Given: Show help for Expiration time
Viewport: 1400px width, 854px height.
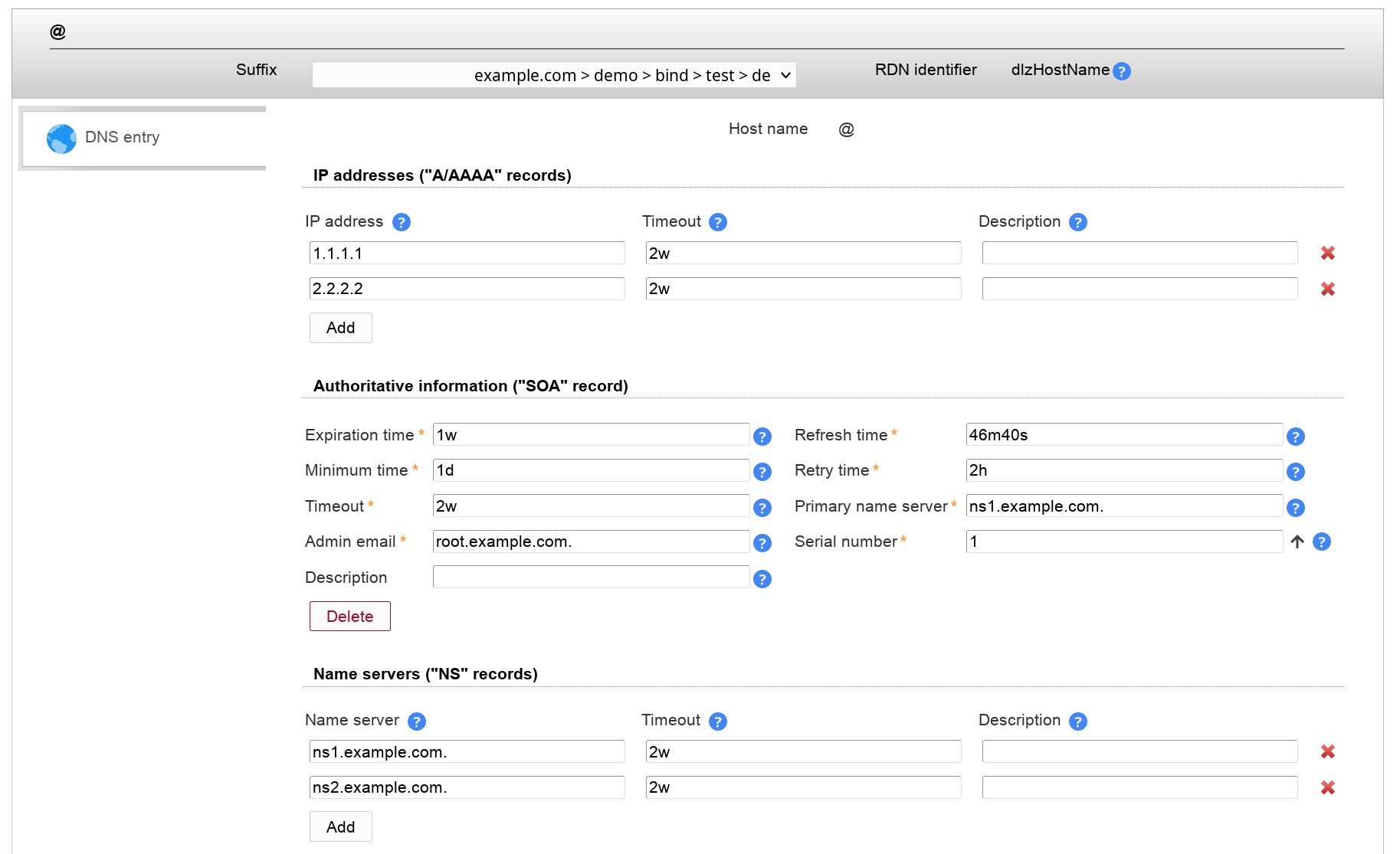Looking at the screenshot, I should pyautogui.click(x=762, y=437).
